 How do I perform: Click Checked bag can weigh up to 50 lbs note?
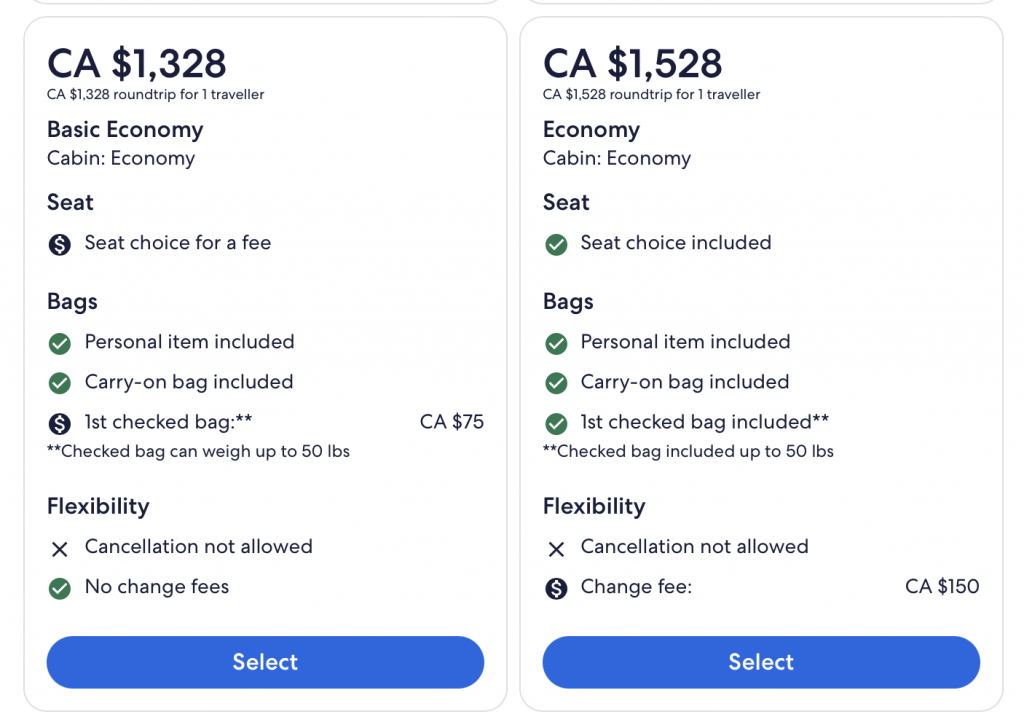pyautogui.click(x=198, y=451)
